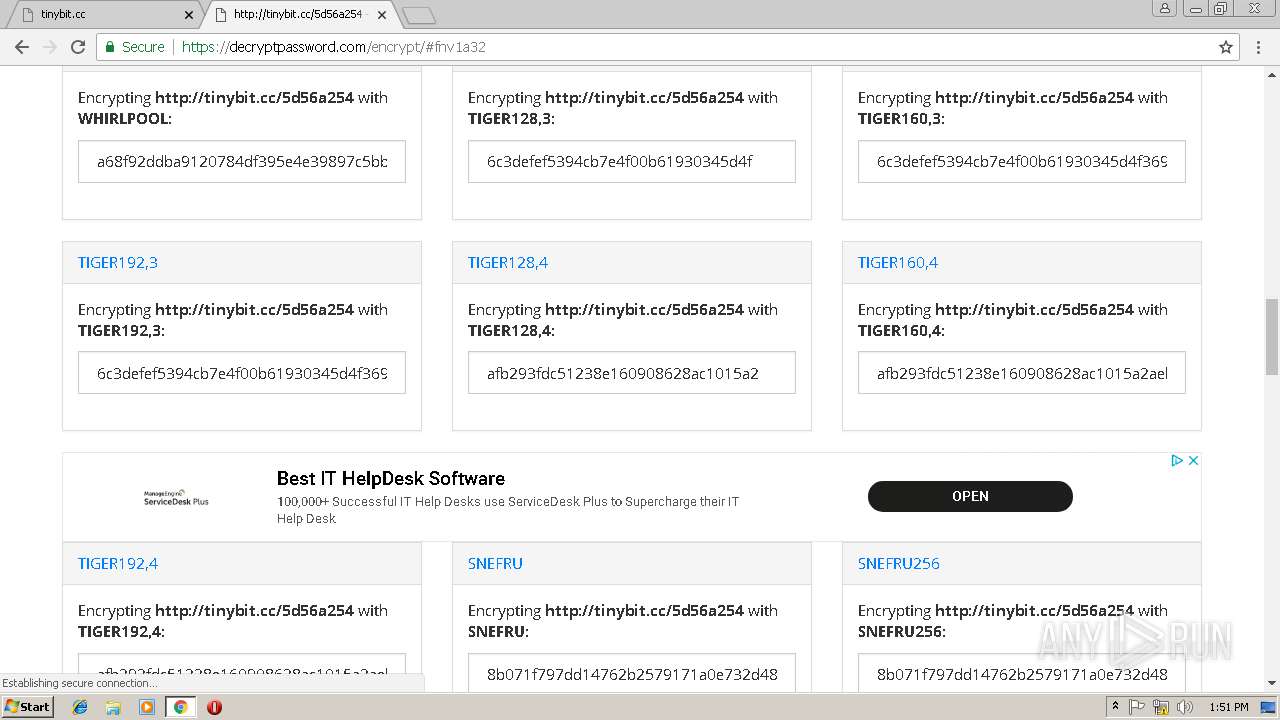Close the tinybit.cc tab

(189, 15)
